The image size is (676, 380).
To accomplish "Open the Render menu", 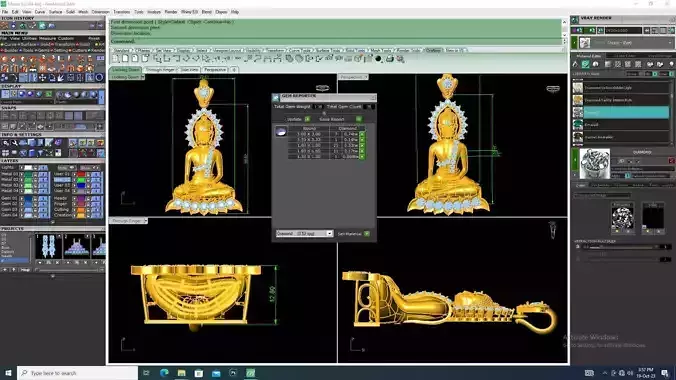I will pos(171,12).
